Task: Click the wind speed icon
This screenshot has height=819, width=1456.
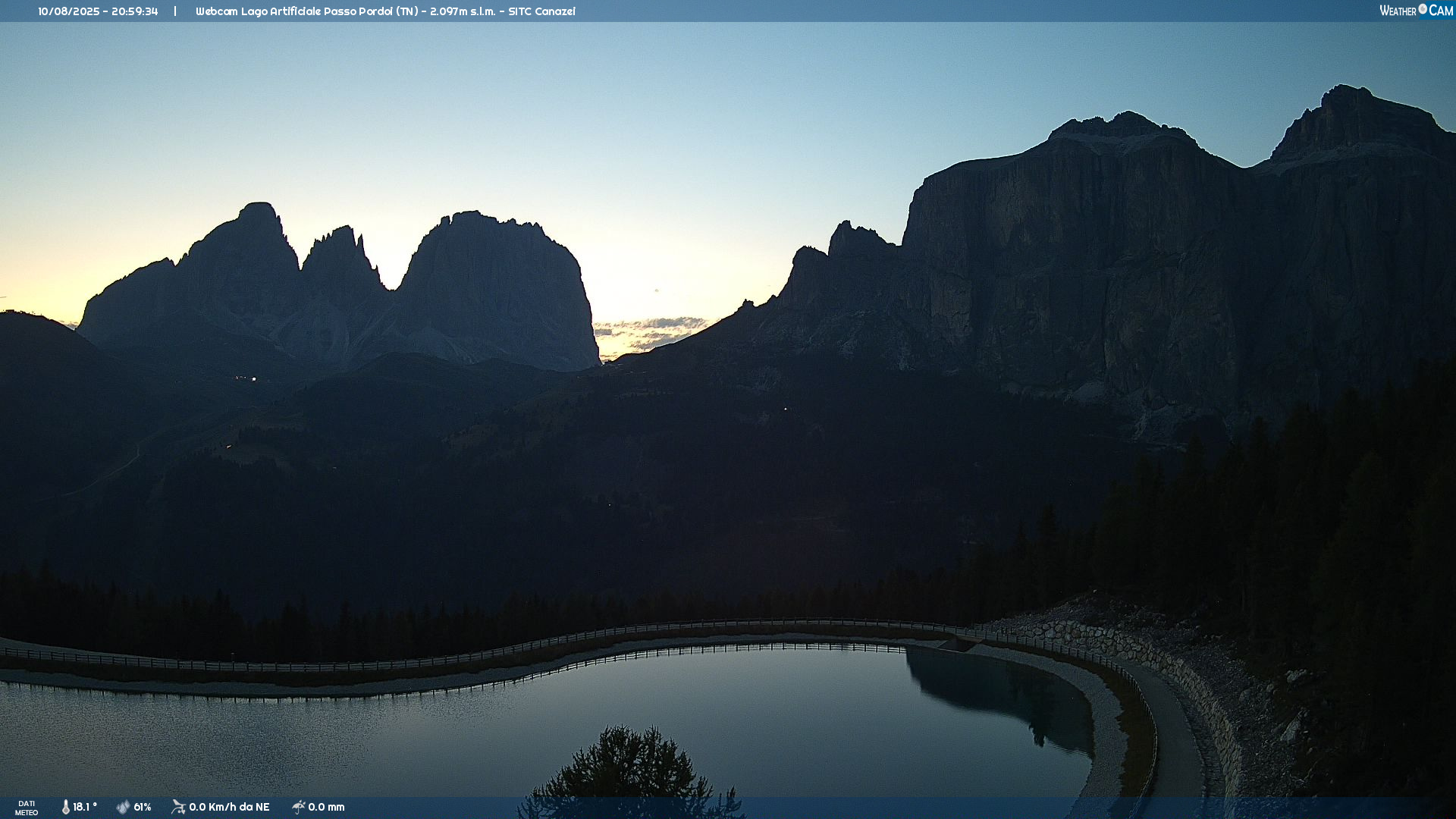Action: [178, 807]
